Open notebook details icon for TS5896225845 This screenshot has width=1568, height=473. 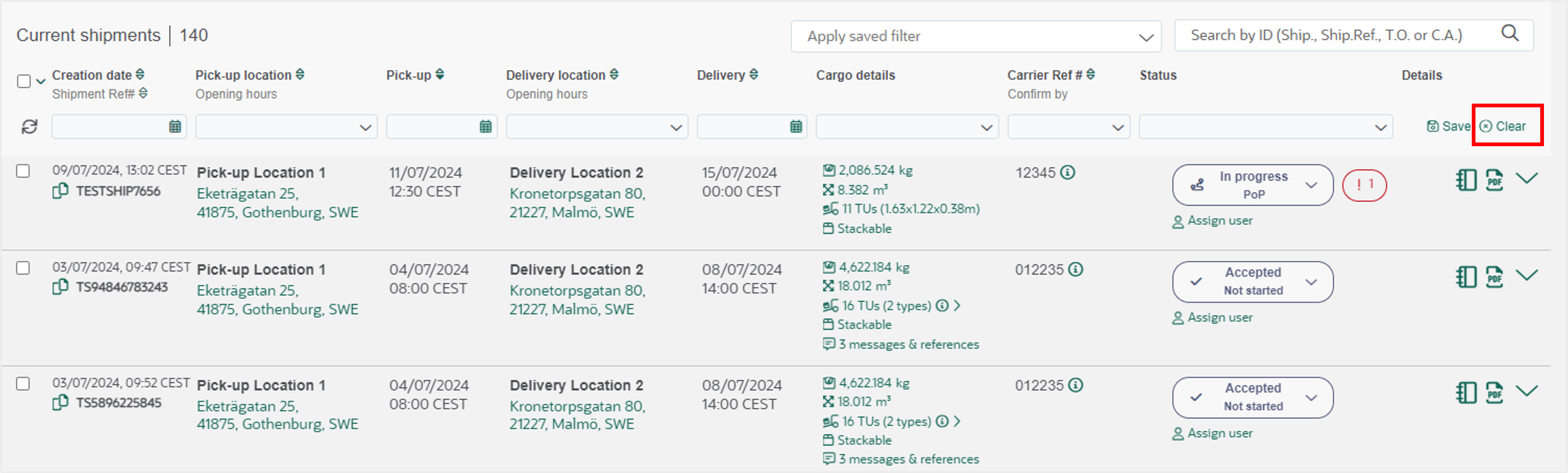[x=1466, y=393]
